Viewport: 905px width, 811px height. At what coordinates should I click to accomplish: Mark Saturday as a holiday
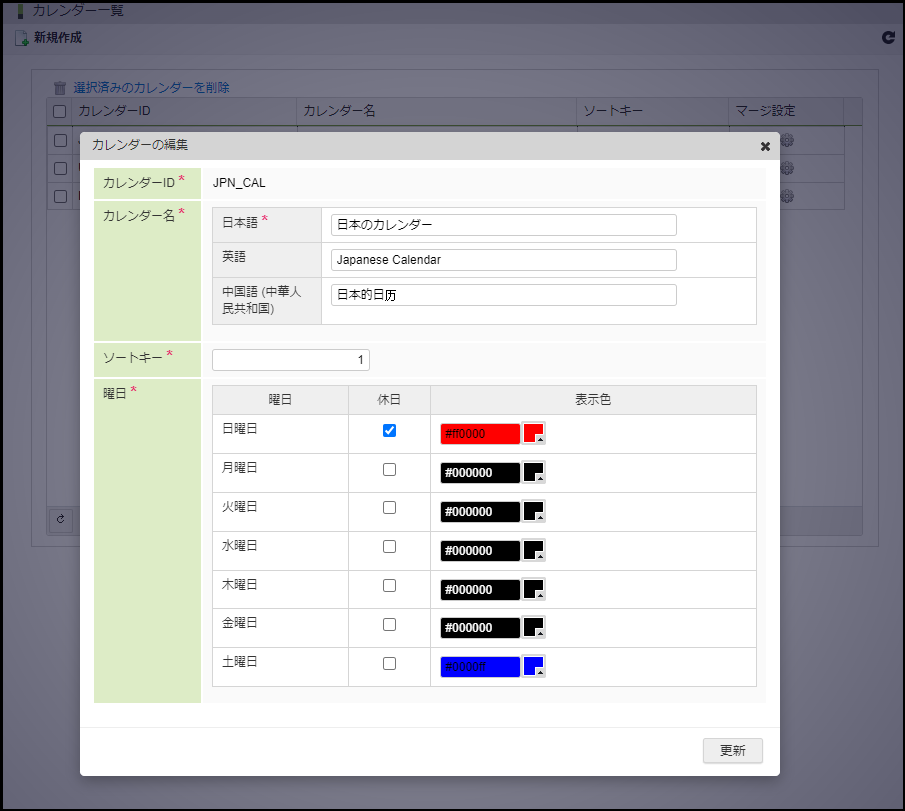click(389, 663)
